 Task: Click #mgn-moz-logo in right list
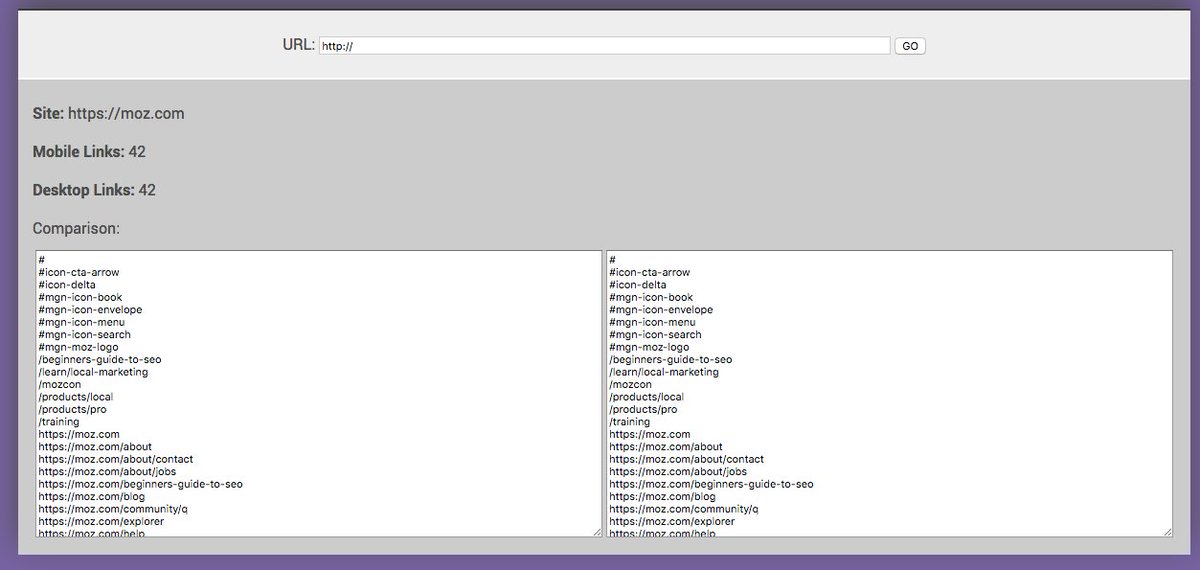coord(649,347)
